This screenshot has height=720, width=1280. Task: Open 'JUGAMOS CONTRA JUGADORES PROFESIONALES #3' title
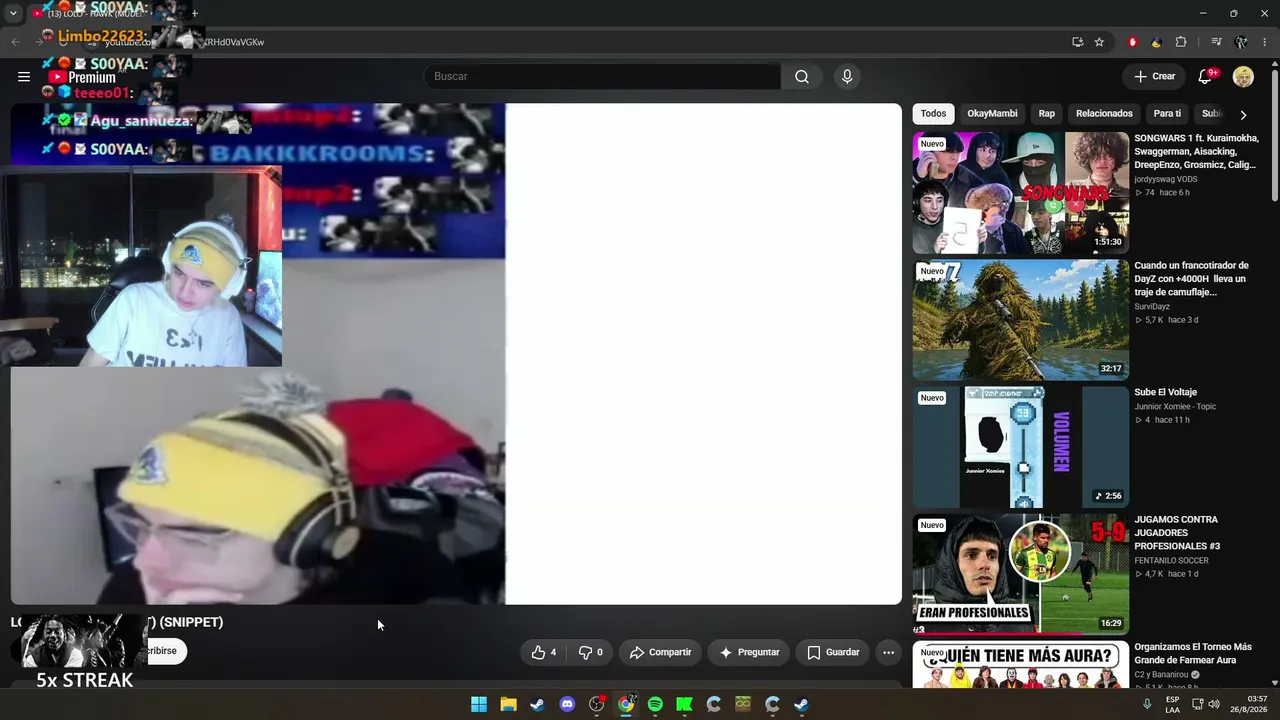tap(1177, 533)
